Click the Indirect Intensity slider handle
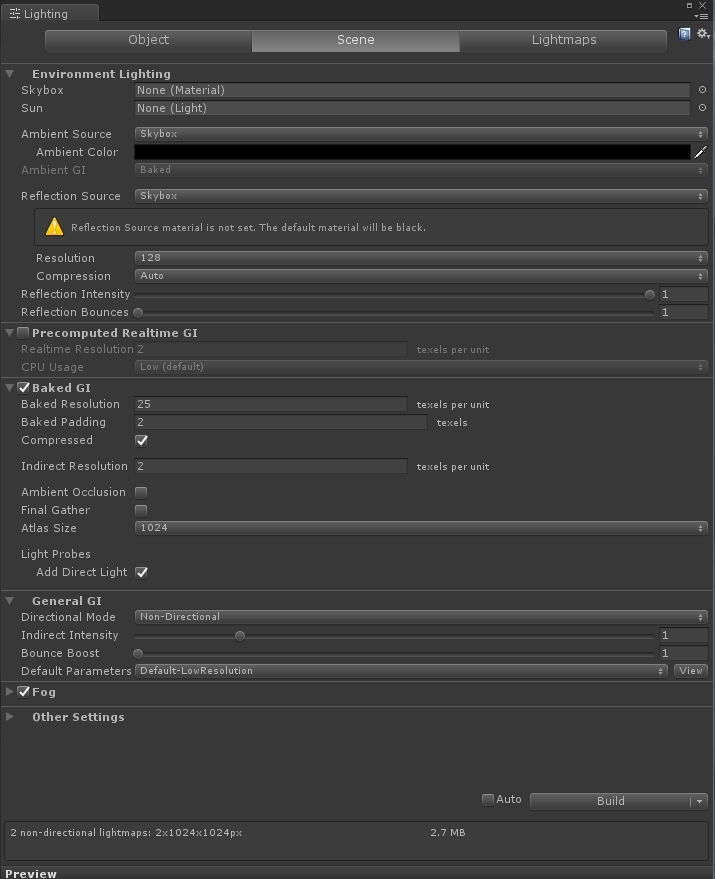 (x=240, y=636)
